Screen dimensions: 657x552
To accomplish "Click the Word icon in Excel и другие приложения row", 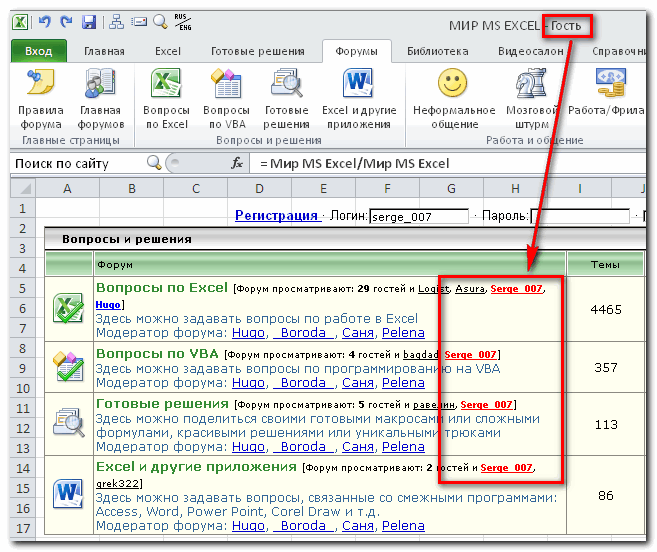I will [69, 494].
